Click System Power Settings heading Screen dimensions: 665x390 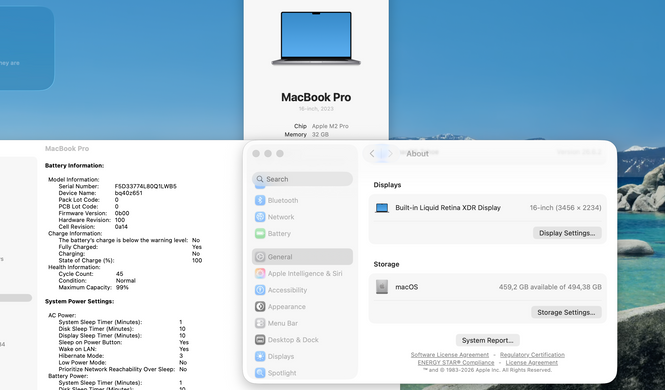[x=79, y=301]
